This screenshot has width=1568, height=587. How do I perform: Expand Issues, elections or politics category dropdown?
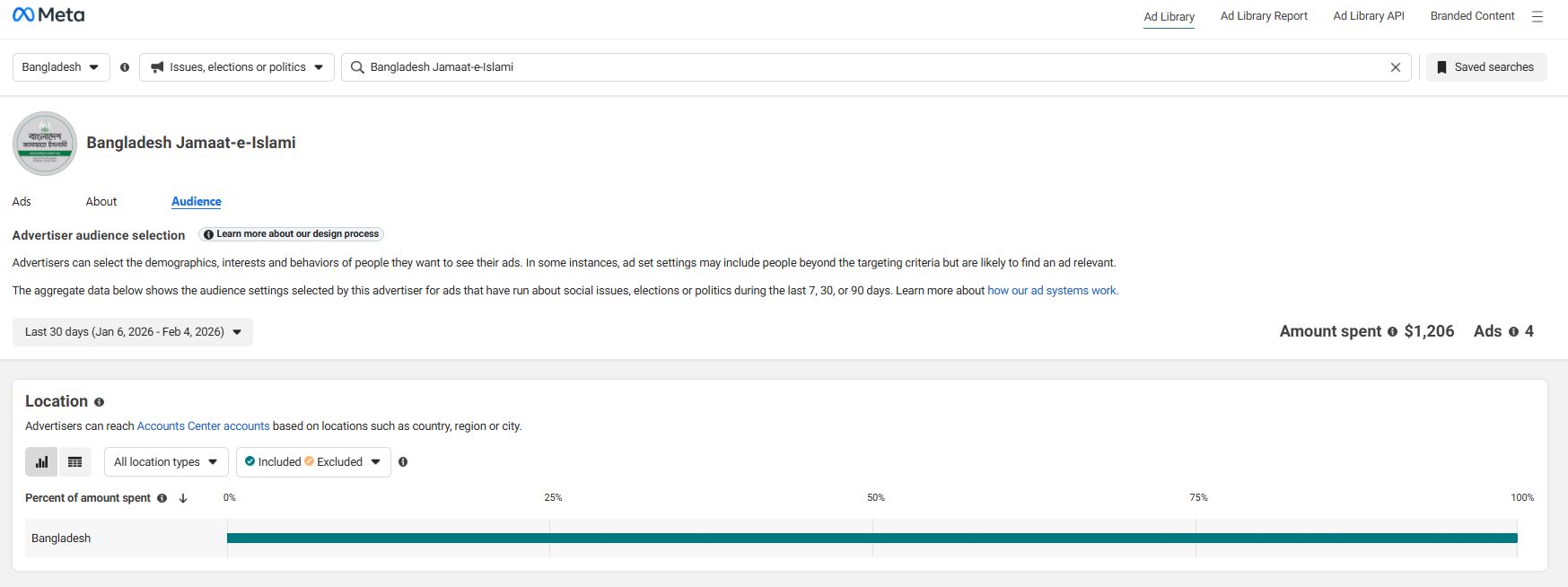(237, 67)
